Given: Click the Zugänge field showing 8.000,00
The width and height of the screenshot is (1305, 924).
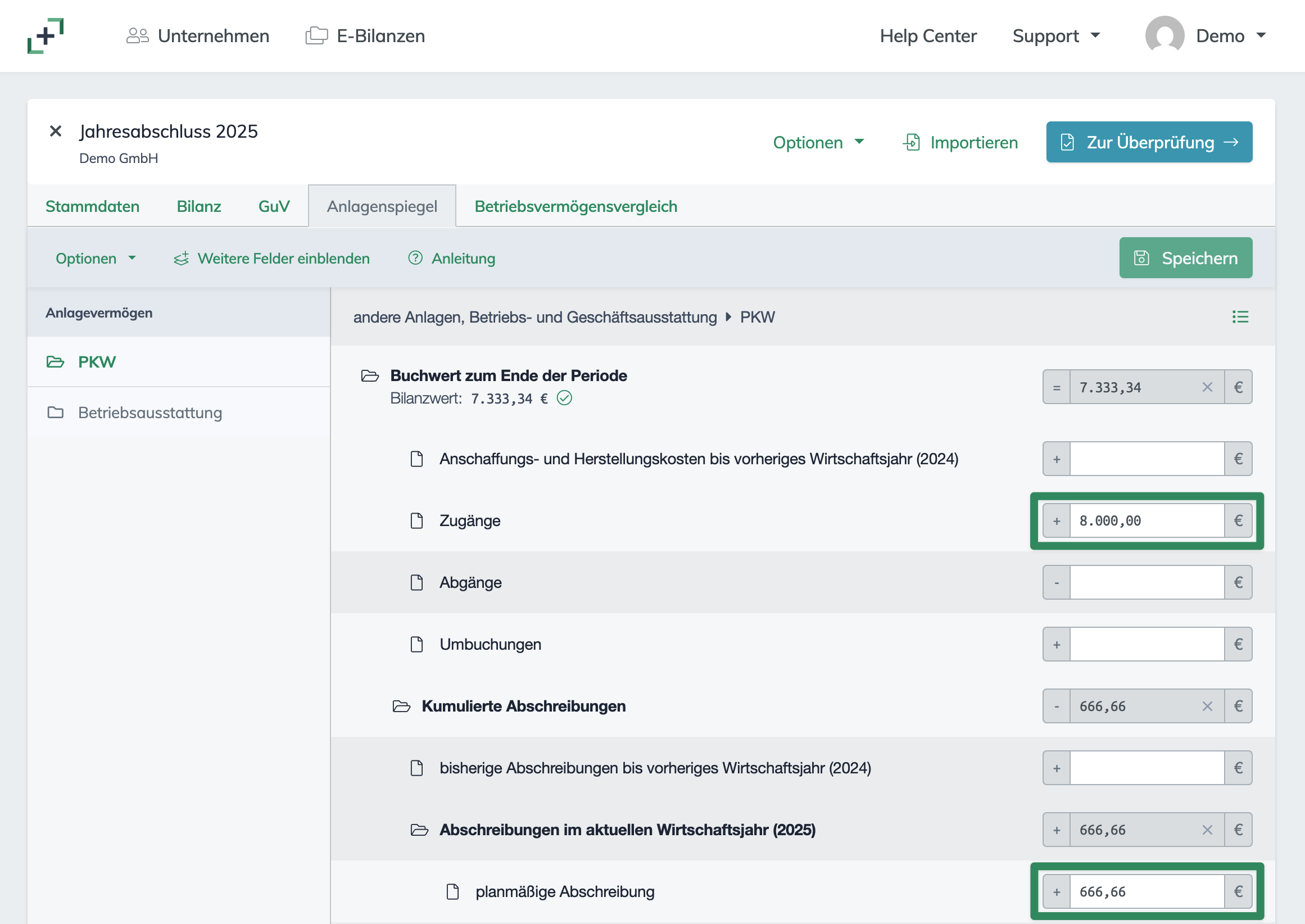Looking at the screenshot, I should (1147, 520).
